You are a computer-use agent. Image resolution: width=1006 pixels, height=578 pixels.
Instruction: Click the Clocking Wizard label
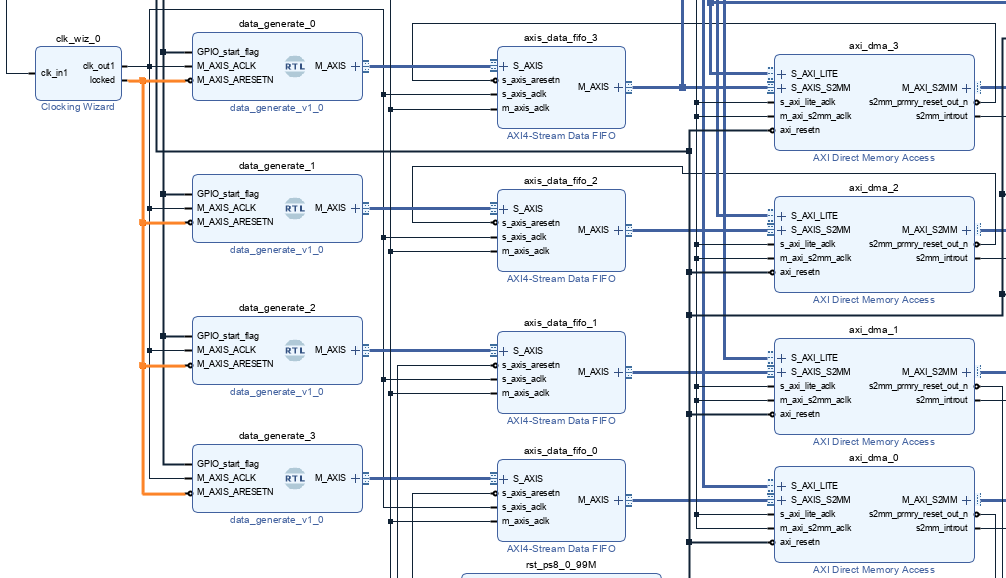tap(78, 107)
